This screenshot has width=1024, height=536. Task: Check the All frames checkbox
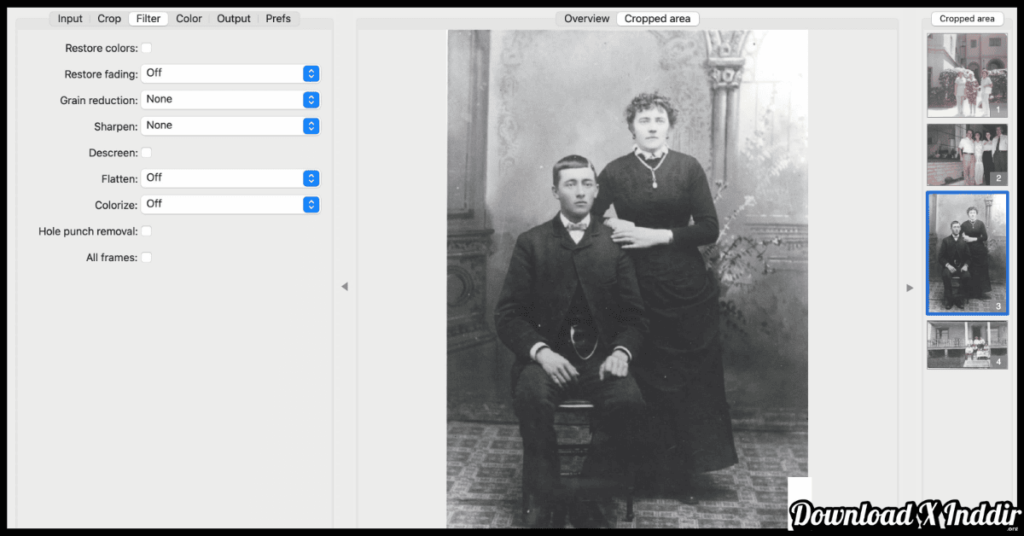click(146, 257)
